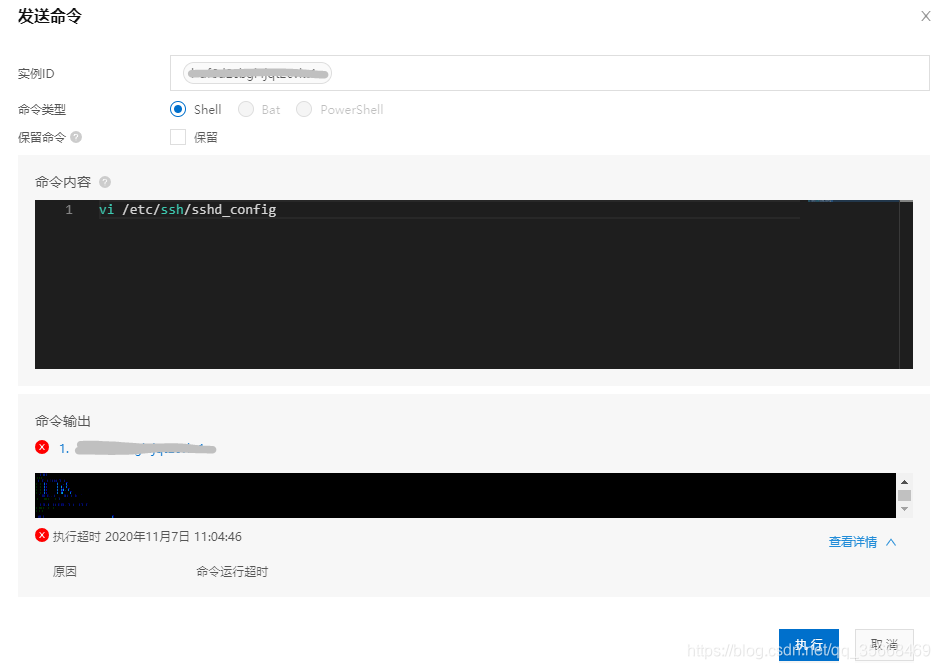Click the 命令类型 label
The image size is (940, 669).
(42, 110)
